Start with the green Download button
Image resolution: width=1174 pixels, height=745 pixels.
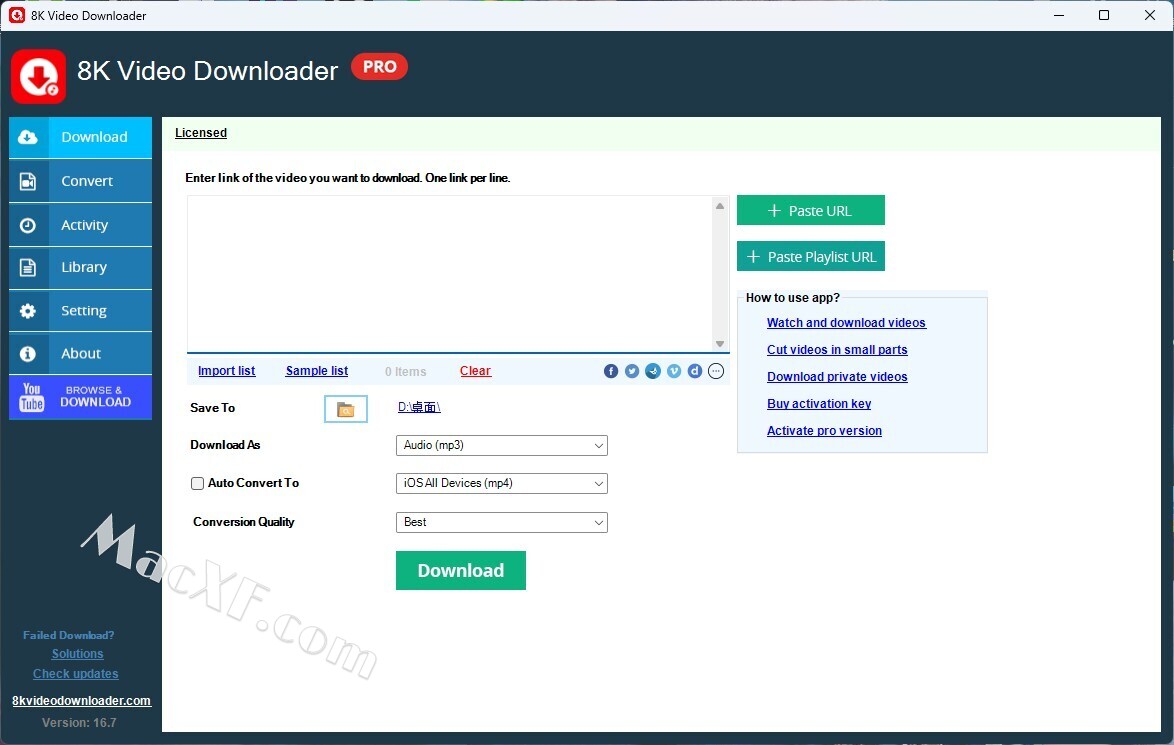(x=460, y=571)
